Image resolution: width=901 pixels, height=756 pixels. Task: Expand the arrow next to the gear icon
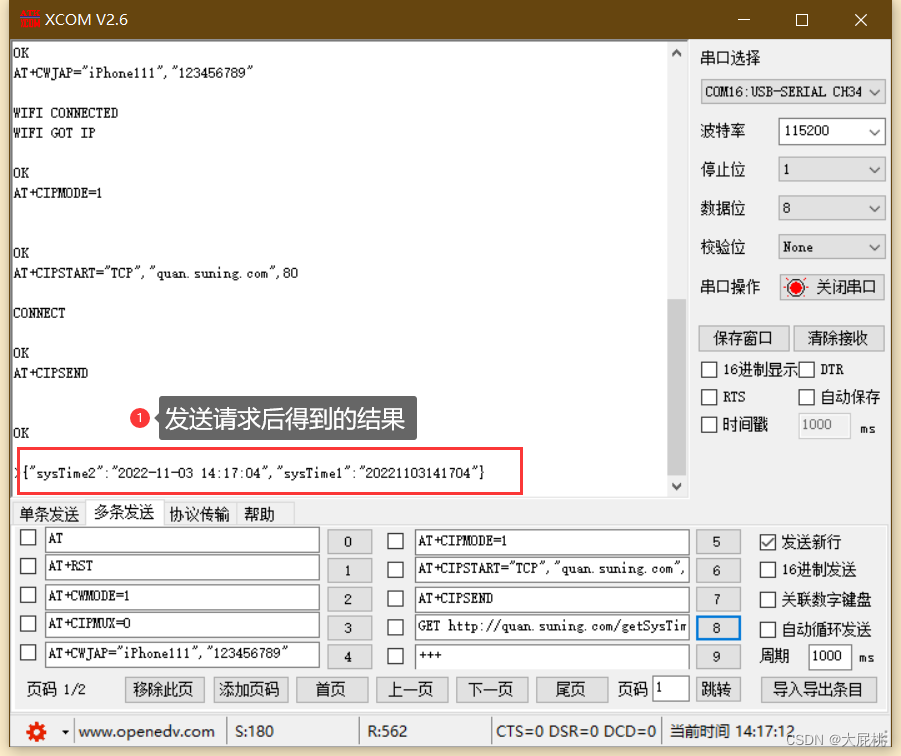click(x=65, y=732)
